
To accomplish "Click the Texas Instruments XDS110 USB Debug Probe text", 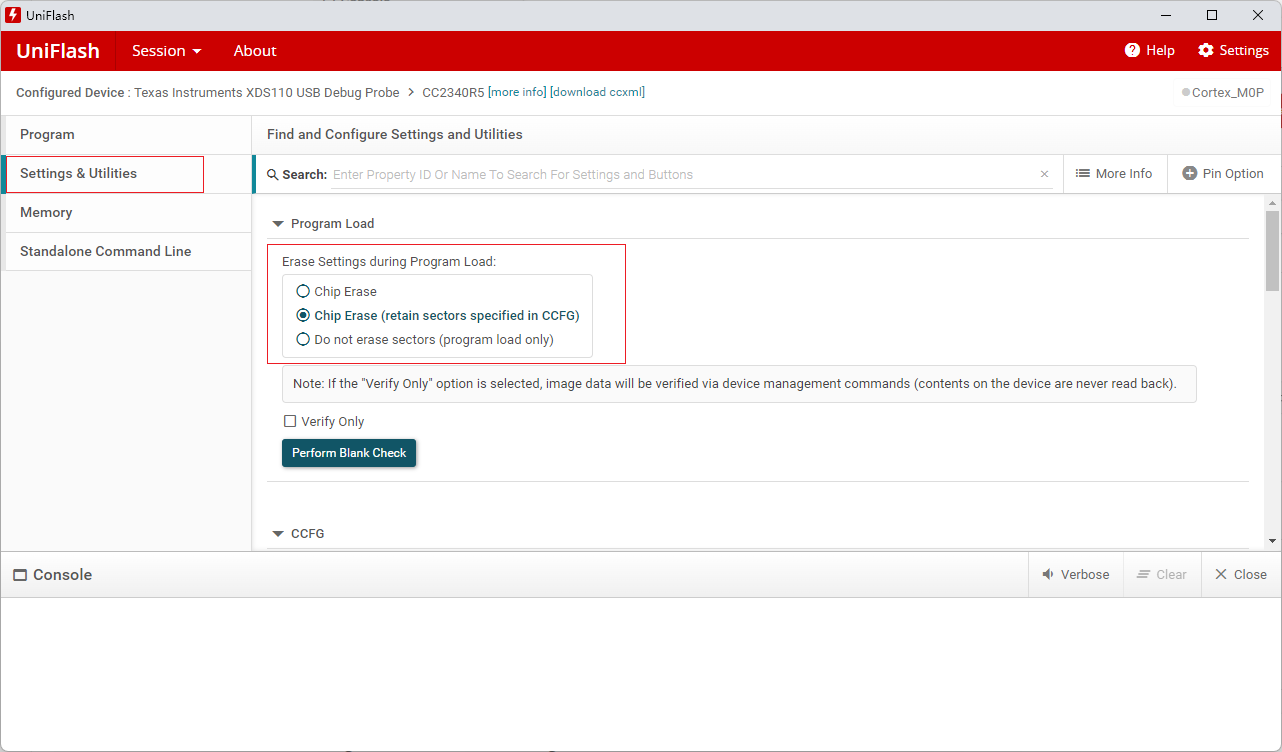I will [267, 92].
